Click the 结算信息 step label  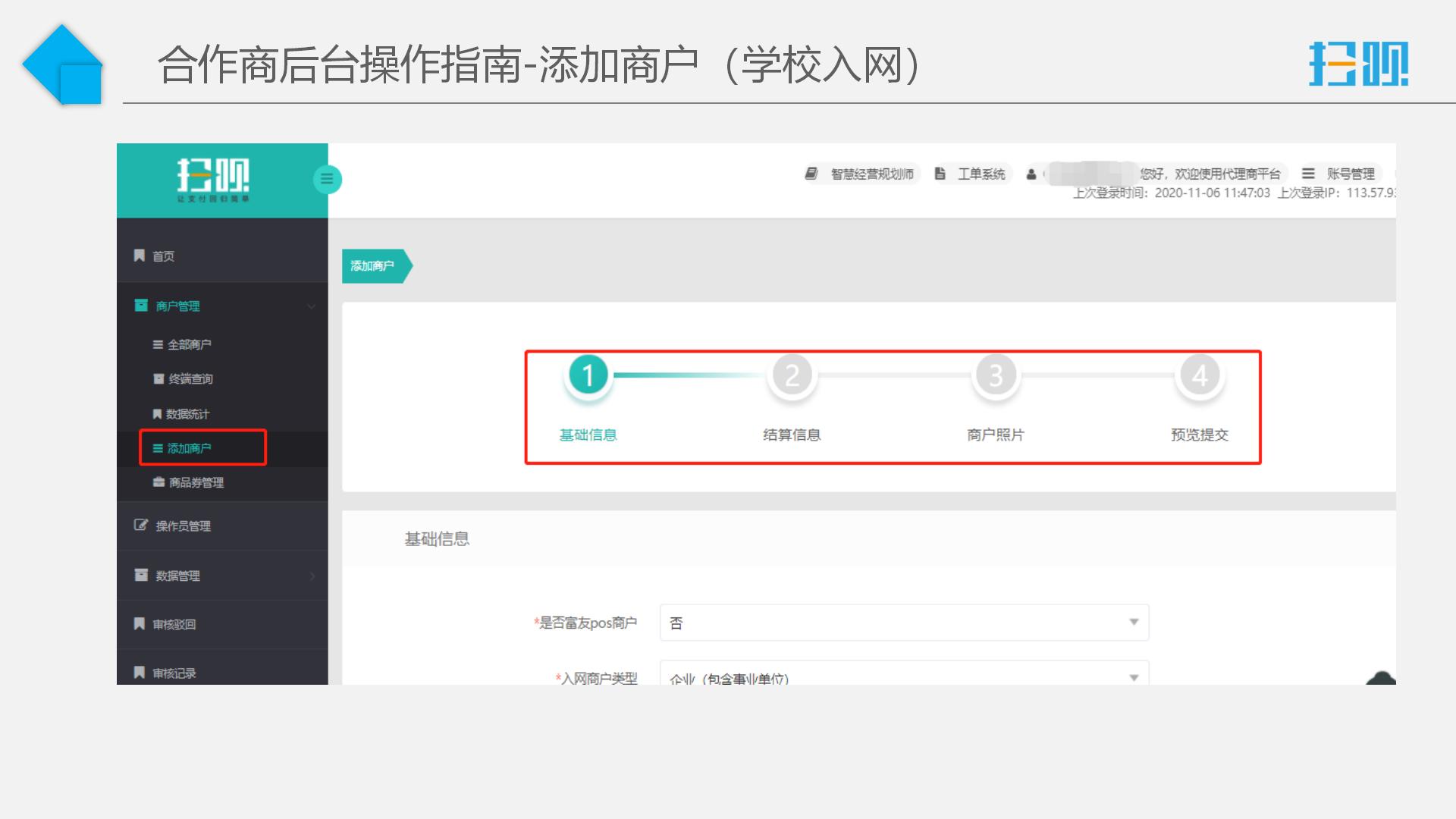(x=792, y=435)
